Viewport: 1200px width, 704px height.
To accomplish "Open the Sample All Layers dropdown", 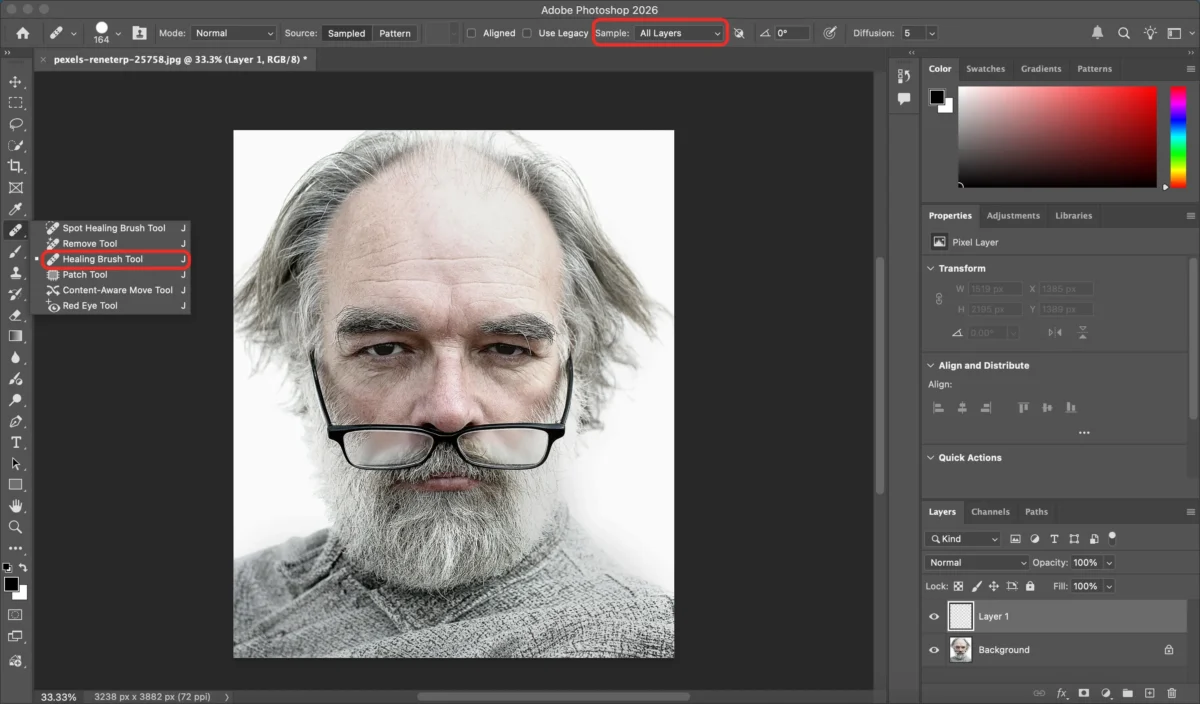I will 679,33.
